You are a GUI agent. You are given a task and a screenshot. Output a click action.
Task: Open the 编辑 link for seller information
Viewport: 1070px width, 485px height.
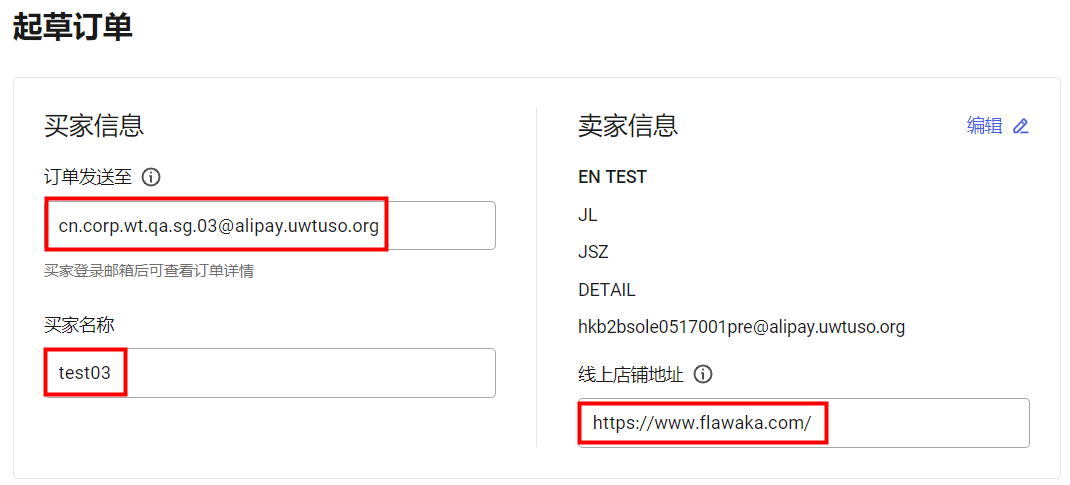(x=985, y=126)
